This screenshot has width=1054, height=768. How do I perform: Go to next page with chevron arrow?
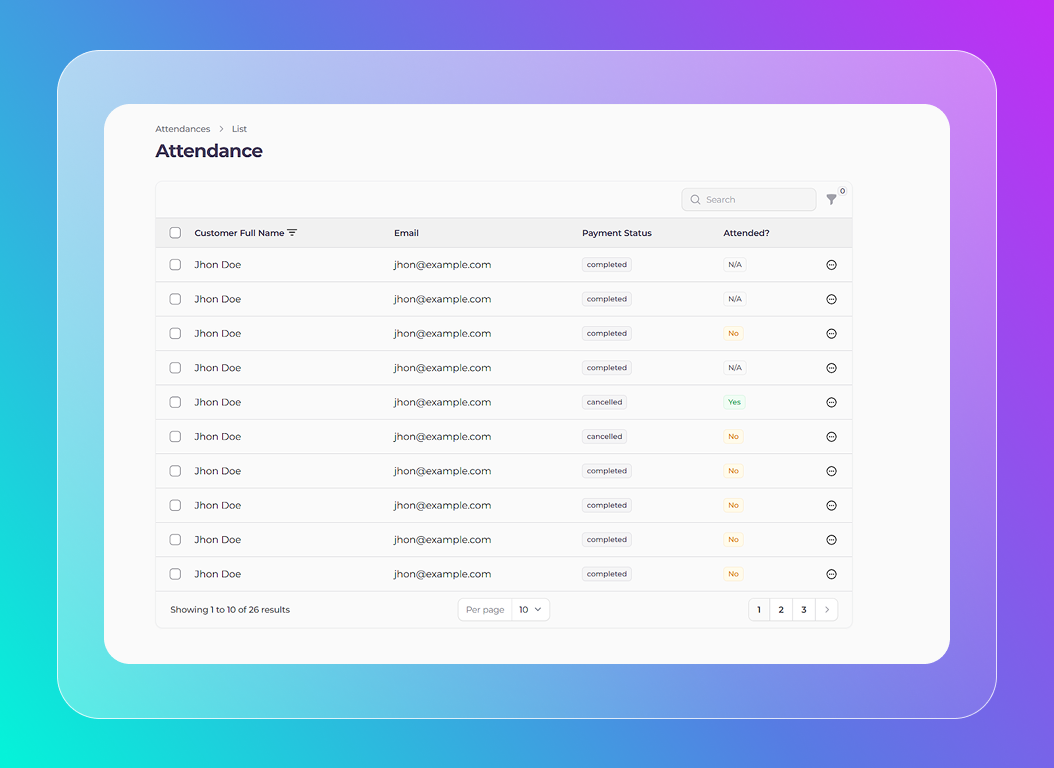coord(827,610)
